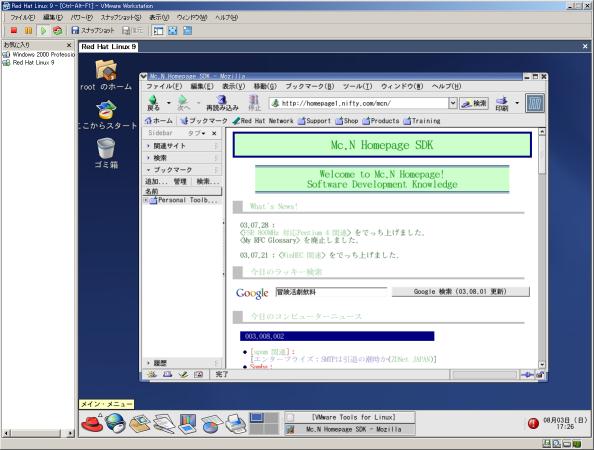Click the red VMware power off button
The height and width of the screenshot is (450, 594).
(x=14, y=30)
